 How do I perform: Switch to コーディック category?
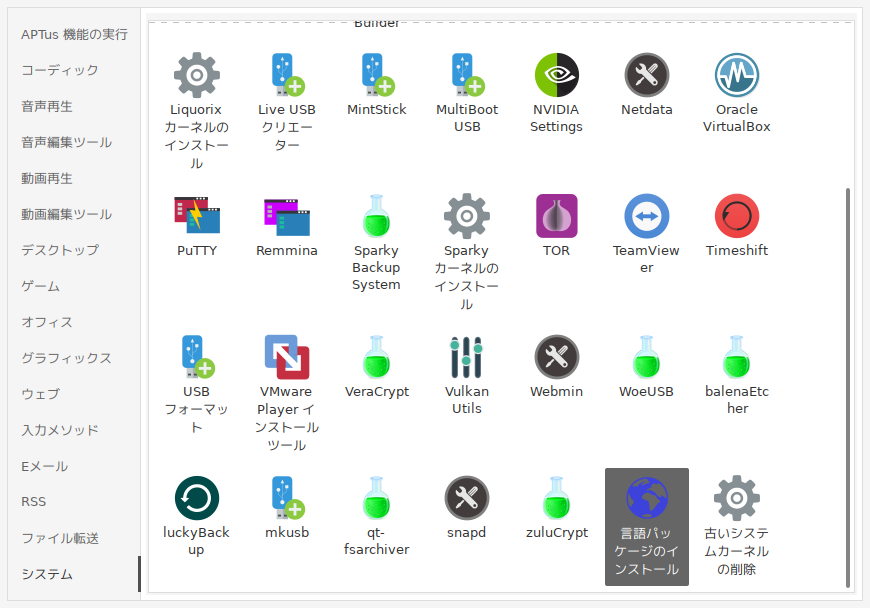click(x=60, y=70)
